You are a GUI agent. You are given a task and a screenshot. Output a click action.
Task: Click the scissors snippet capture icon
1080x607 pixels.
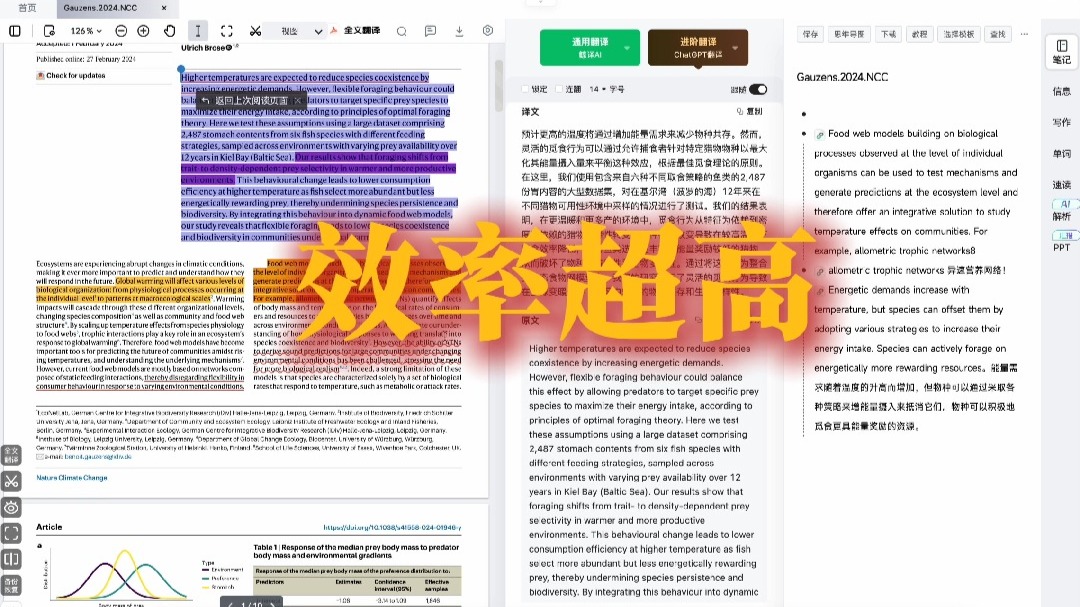255,31
